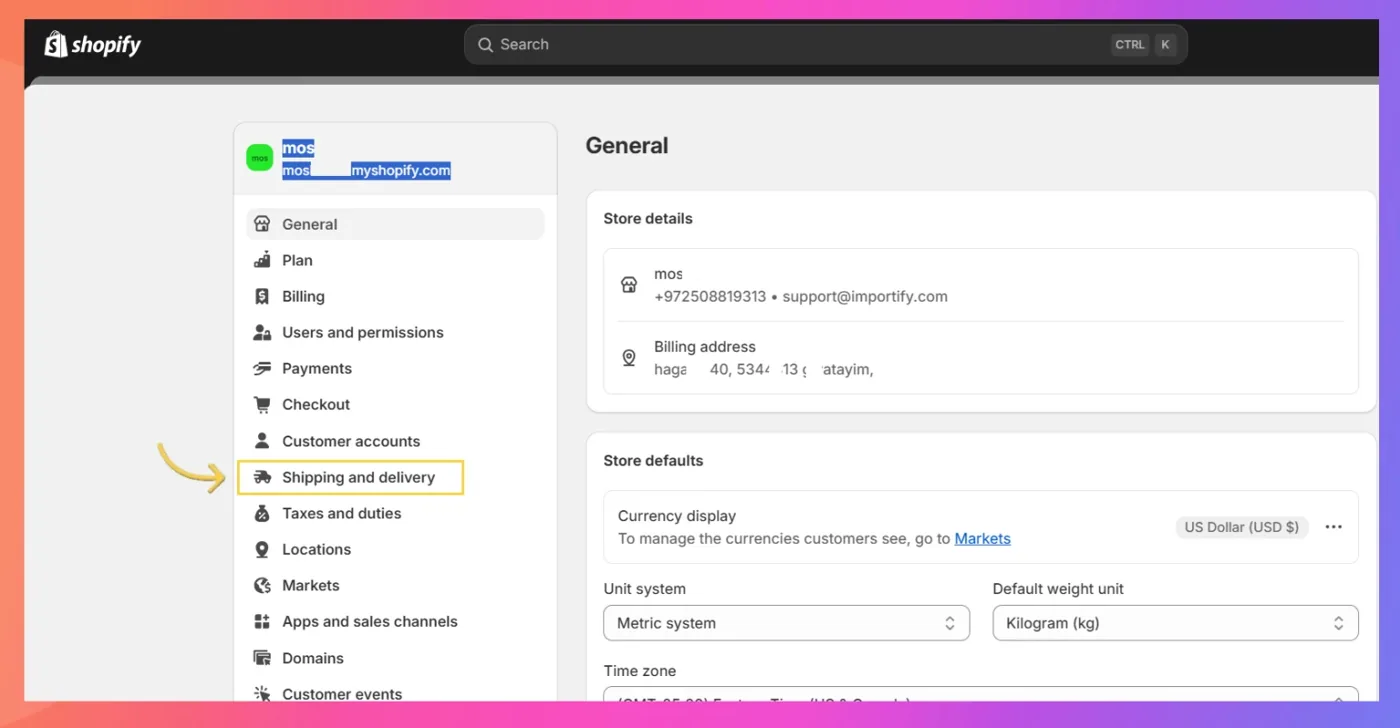
Task: Open the General settings page
Action: click(395, 224)
